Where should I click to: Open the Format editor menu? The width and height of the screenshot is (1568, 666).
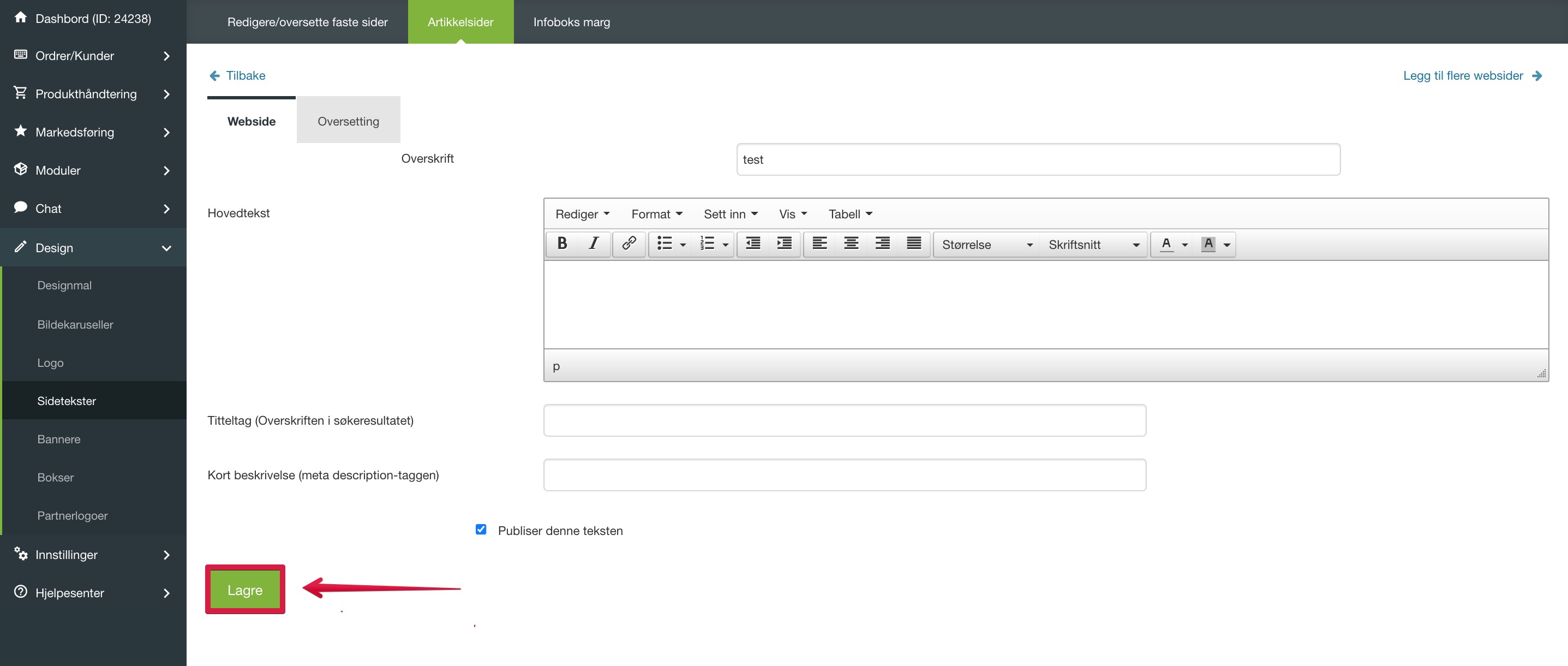[x=656, y=213]
